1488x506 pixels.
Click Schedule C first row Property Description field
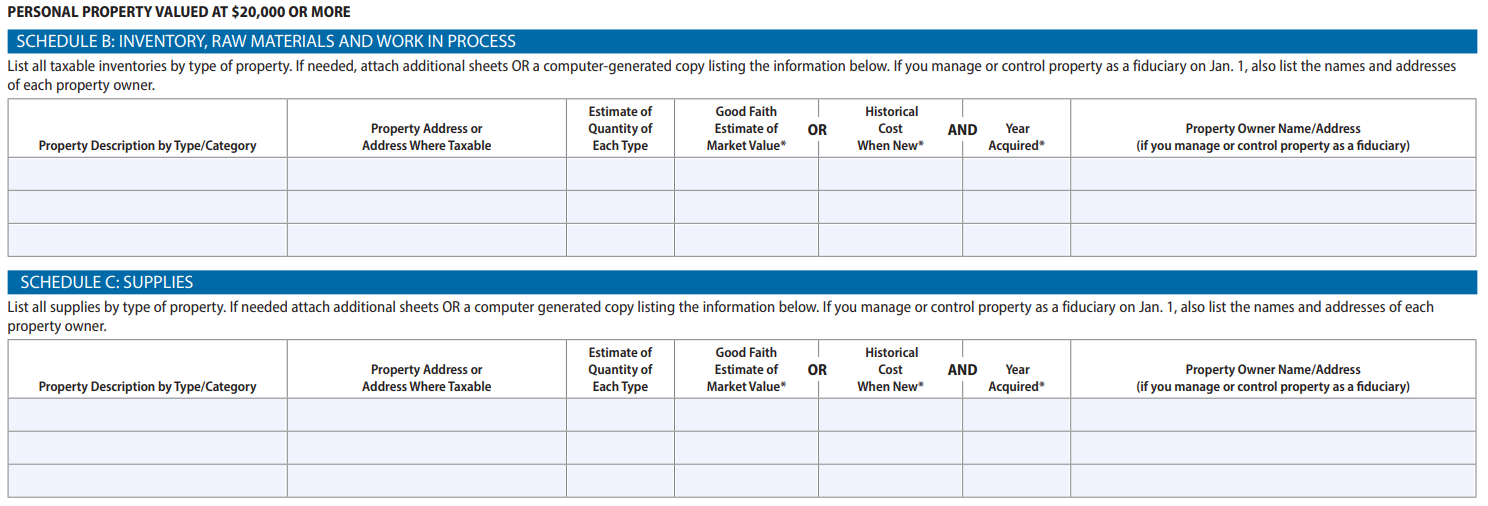click(147, 415)
